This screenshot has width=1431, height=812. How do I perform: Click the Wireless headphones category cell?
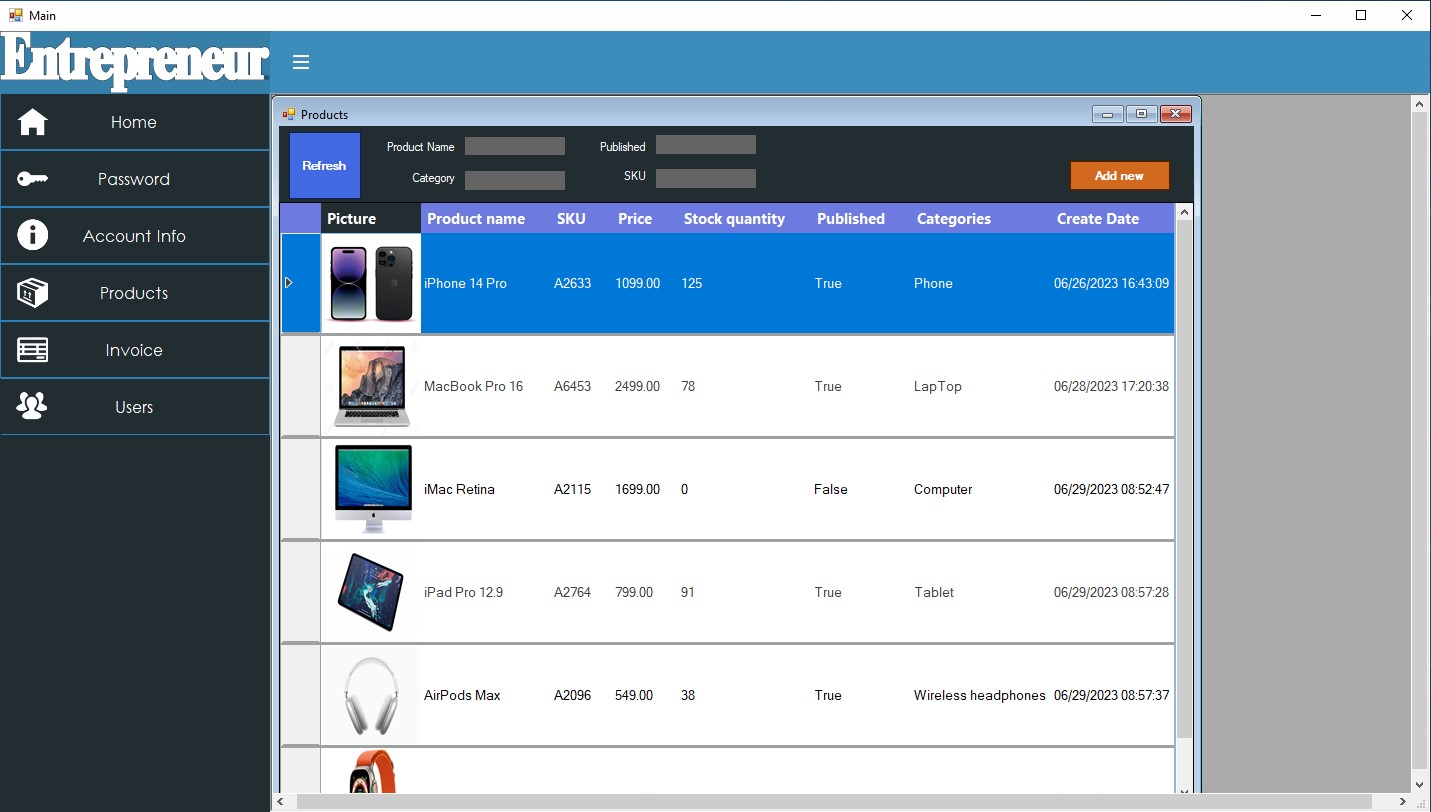tap(981, 695)
